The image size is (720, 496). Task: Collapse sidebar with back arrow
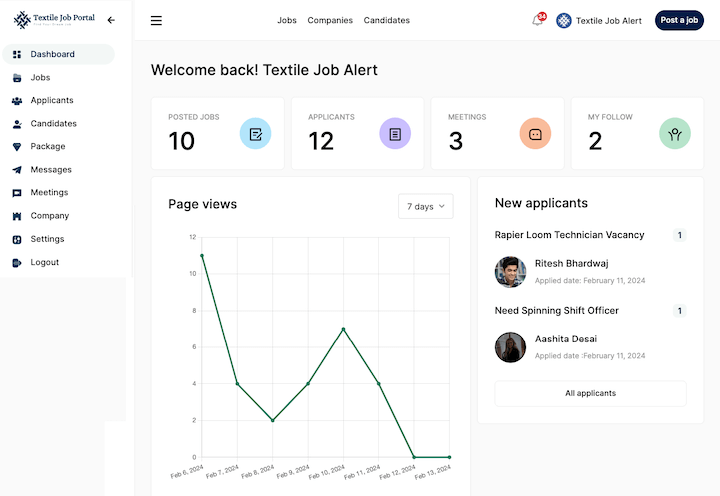pyautogui.click(x=111, y=20)
